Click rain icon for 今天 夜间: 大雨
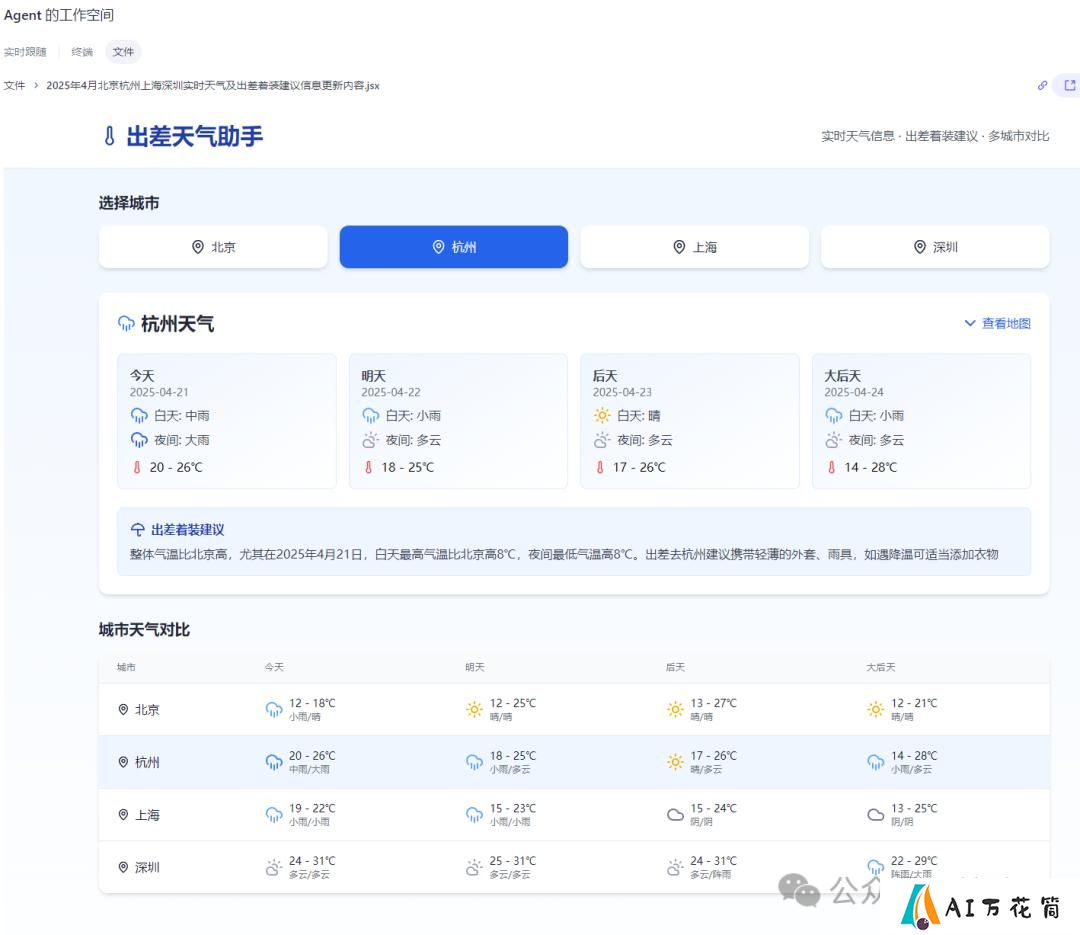Viewport: 1080px width, 935px height. pos(139,440)
